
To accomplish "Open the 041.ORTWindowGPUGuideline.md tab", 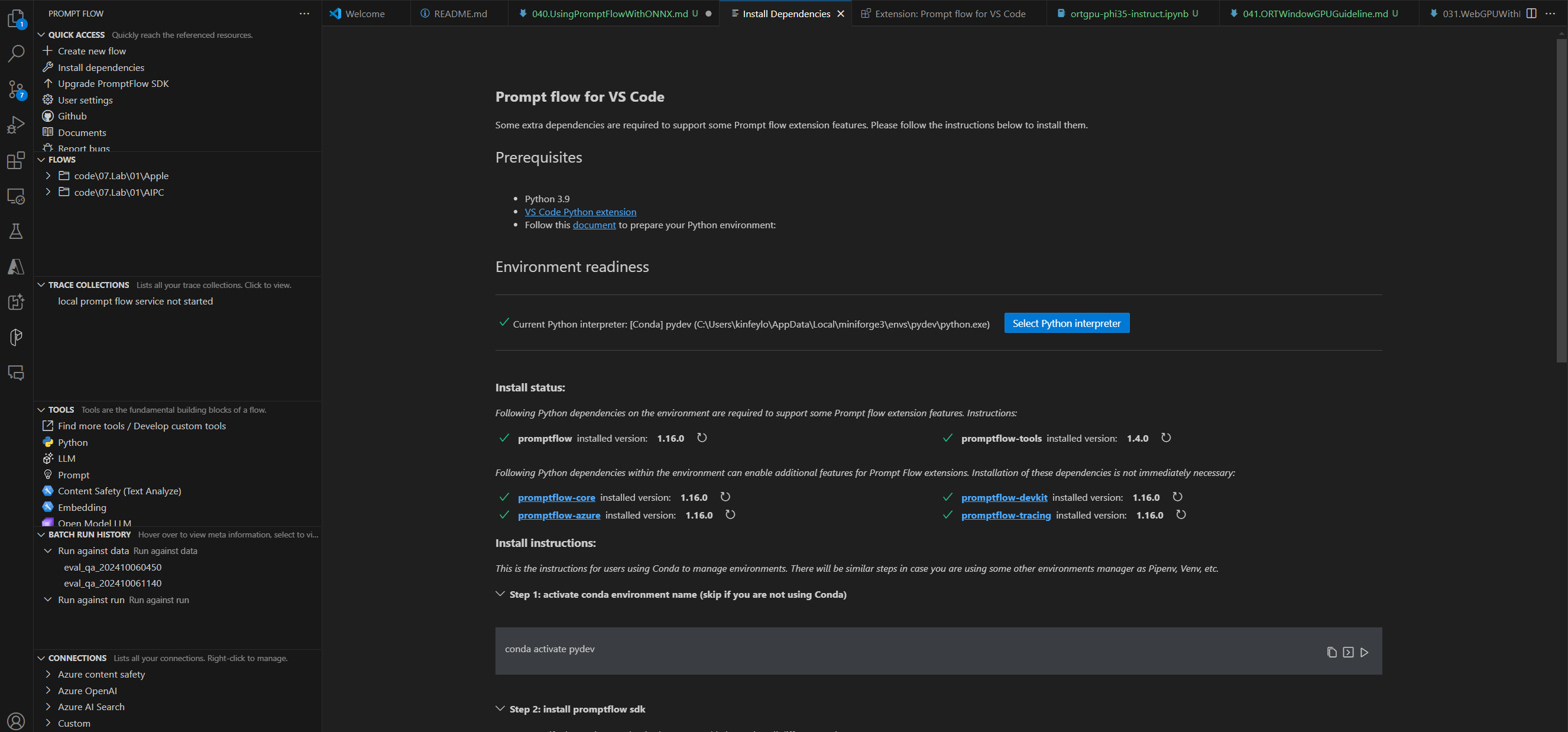I will pos(1319,14).
